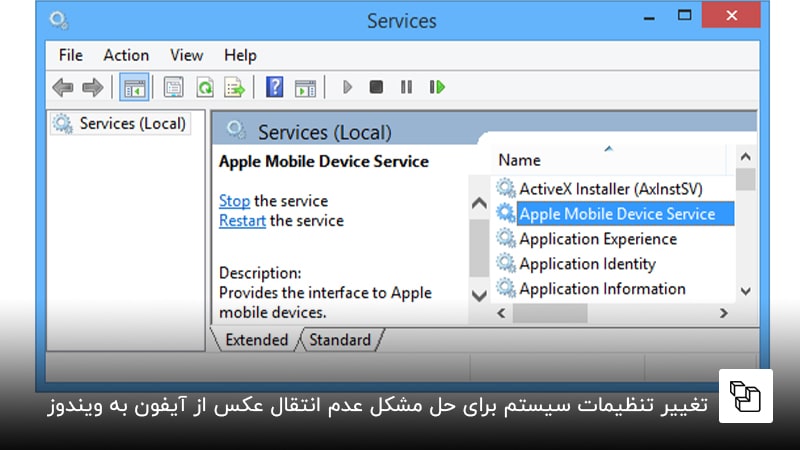Click gear icon beside Apple Mobile Device Service row

[x=506, y=213]
